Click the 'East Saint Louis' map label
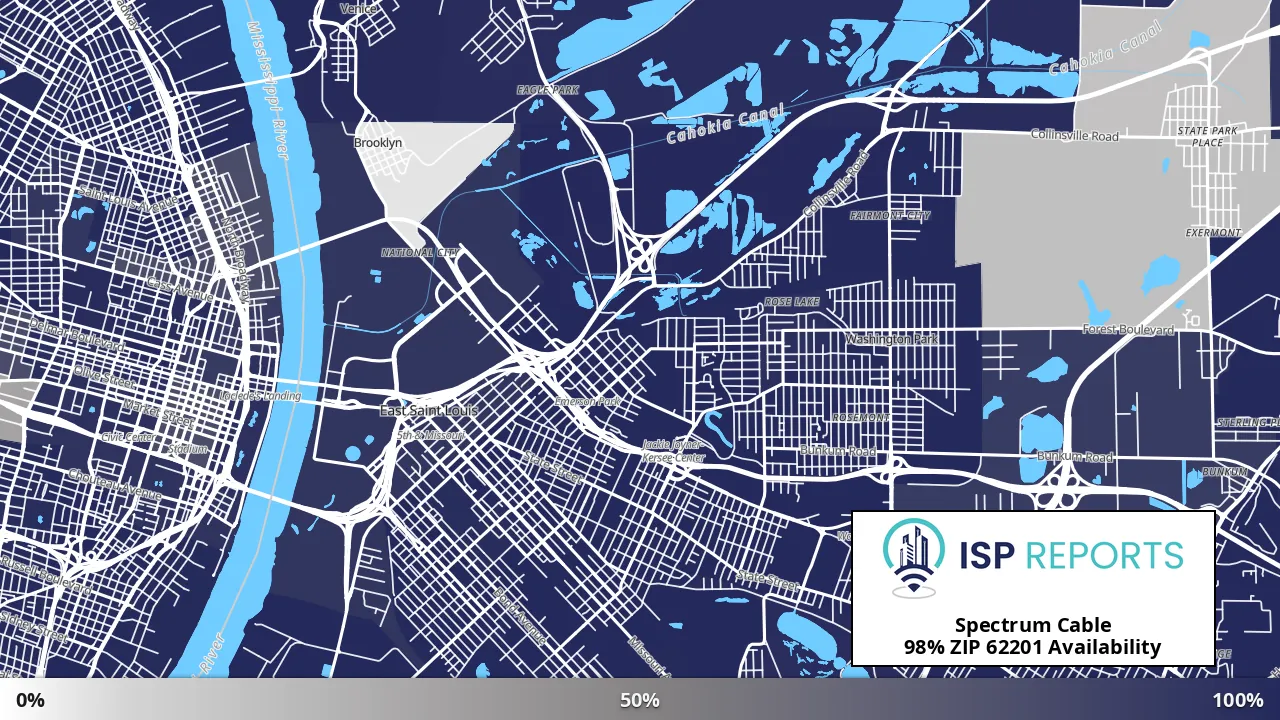This screenshot has height=720, width=1280. pos(428,411)
